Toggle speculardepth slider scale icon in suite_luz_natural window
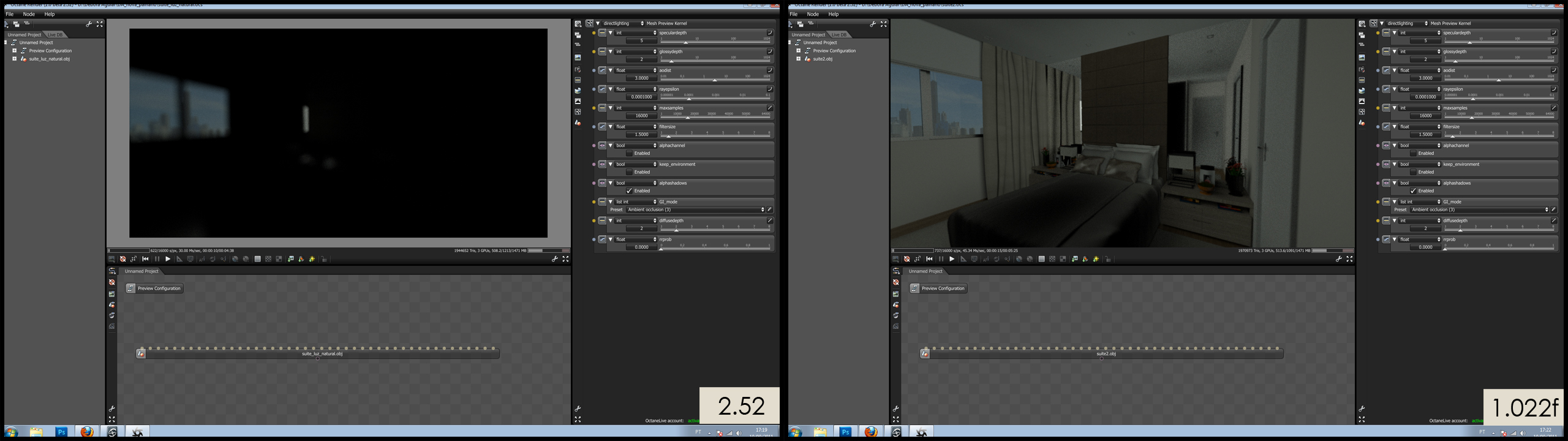The image size is (1568, 441). (770, 33)
